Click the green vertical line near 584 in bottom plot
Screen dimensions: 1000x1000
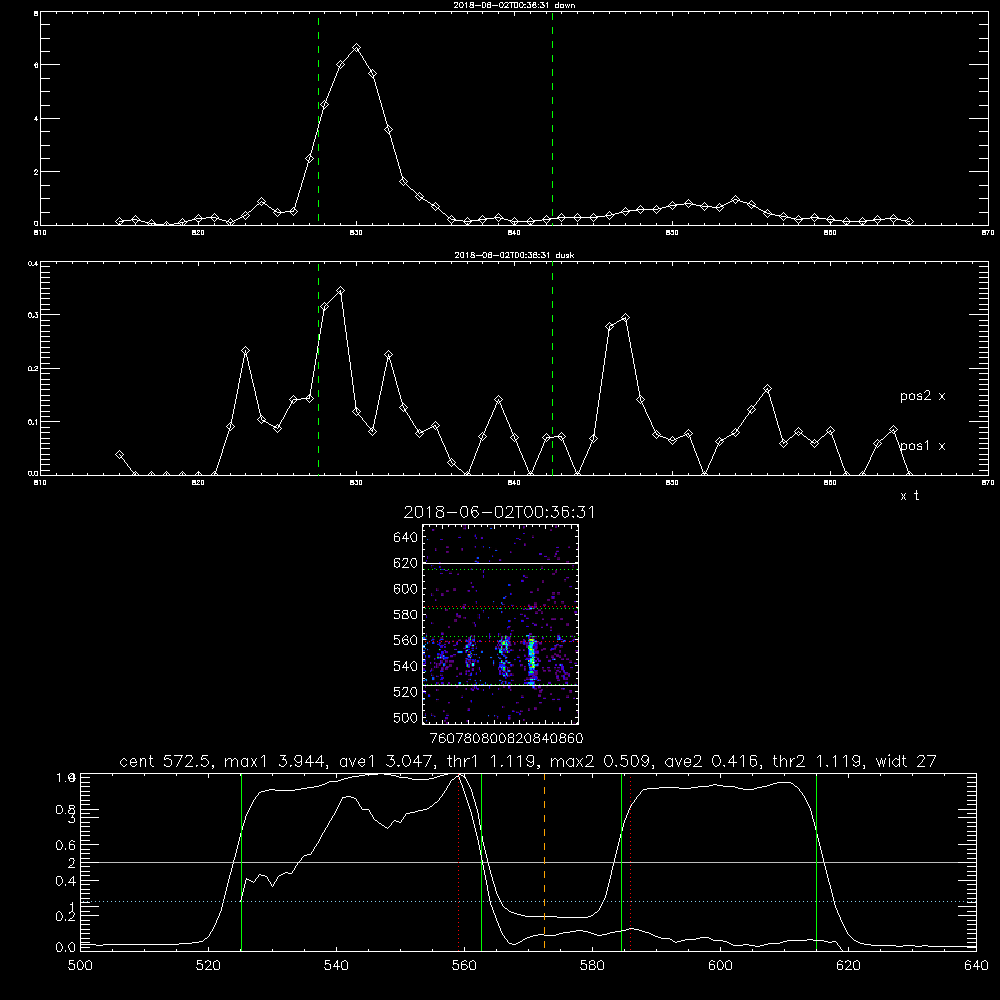point(621,862)
